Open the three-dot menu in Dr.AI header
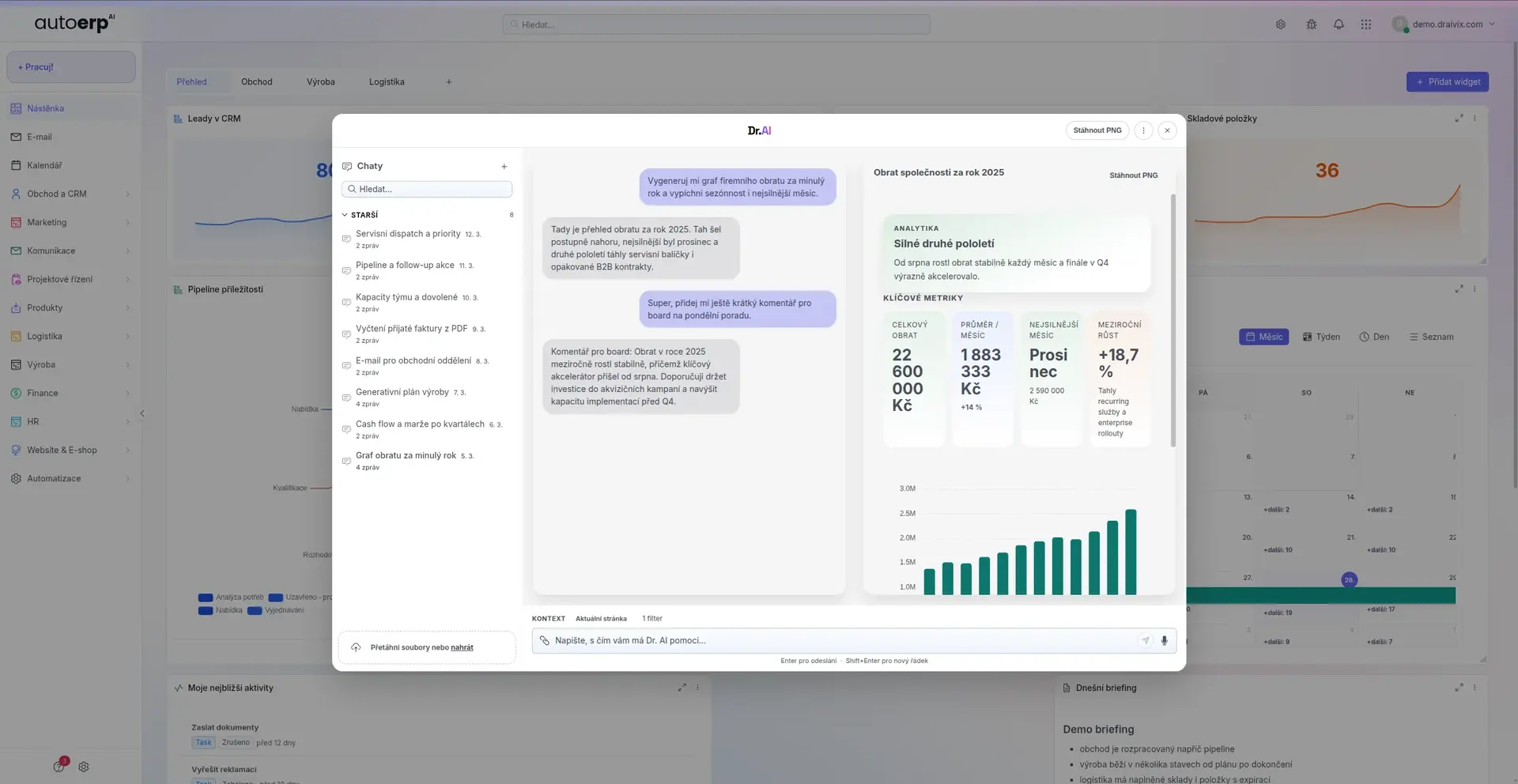This screenshot has height=784, width=1518. pyautogui.click(x=1143, y=130)
